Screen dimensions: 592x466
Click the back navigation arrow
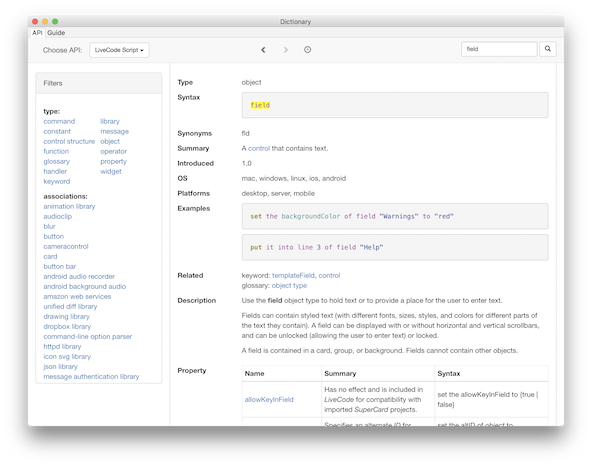pos(263,50)
